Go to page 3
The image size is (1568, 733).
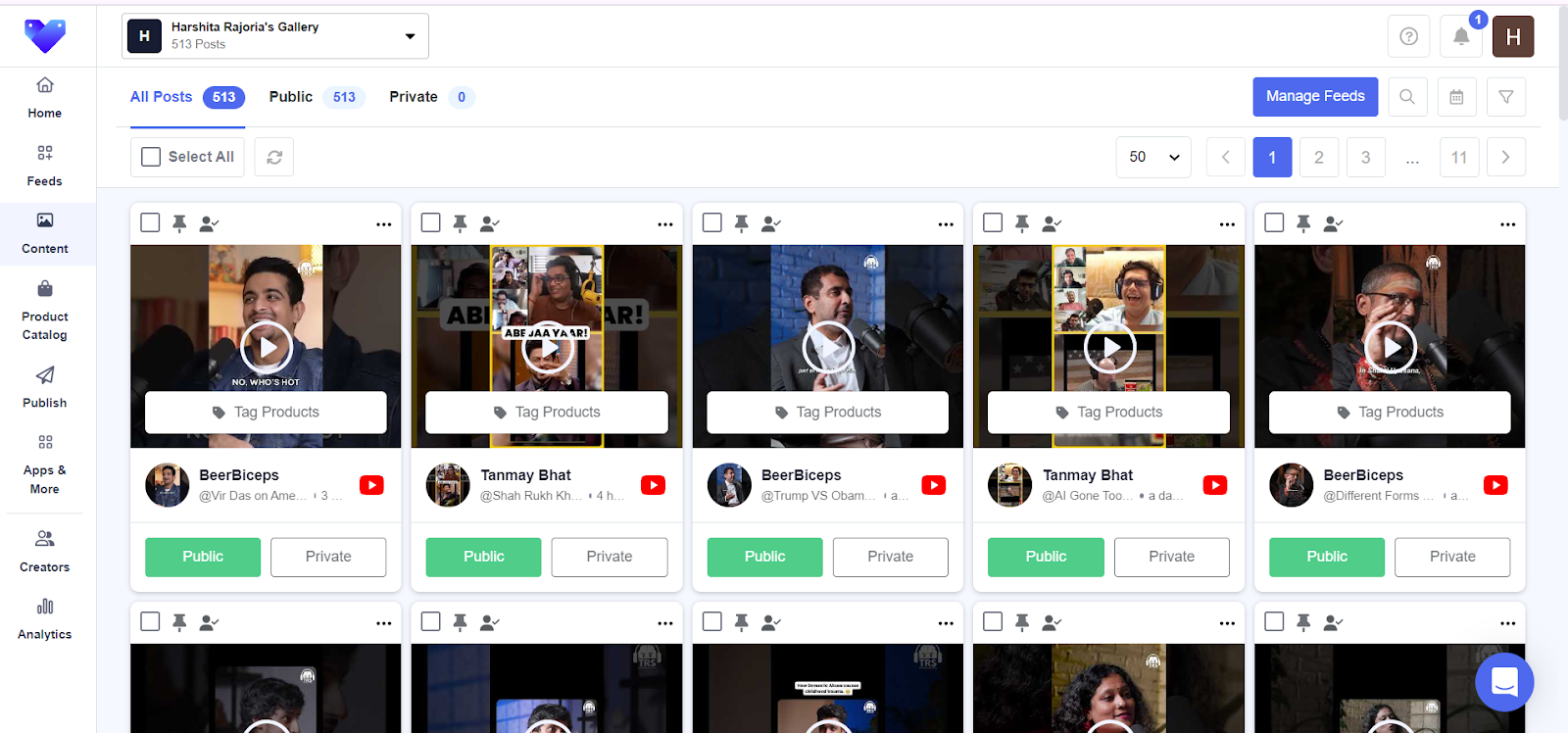(x=1365, y=157)
